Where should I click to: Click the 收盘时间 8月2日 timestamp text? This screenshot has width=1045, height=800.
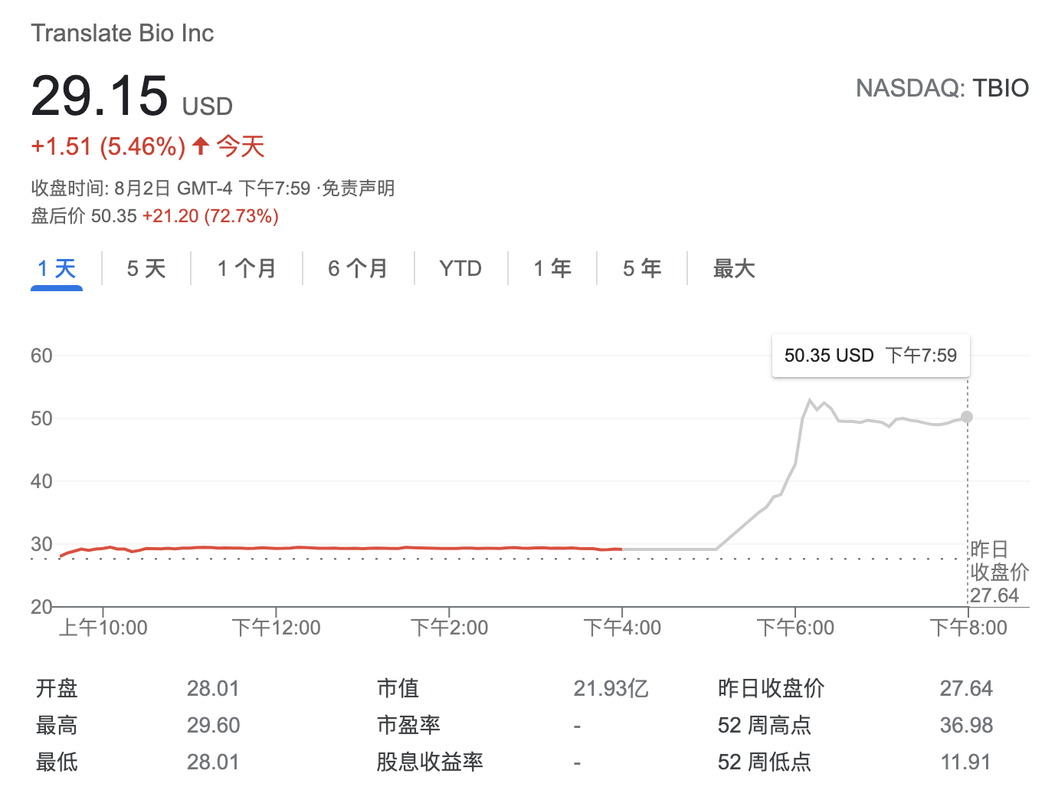click(x=171, y=189)
